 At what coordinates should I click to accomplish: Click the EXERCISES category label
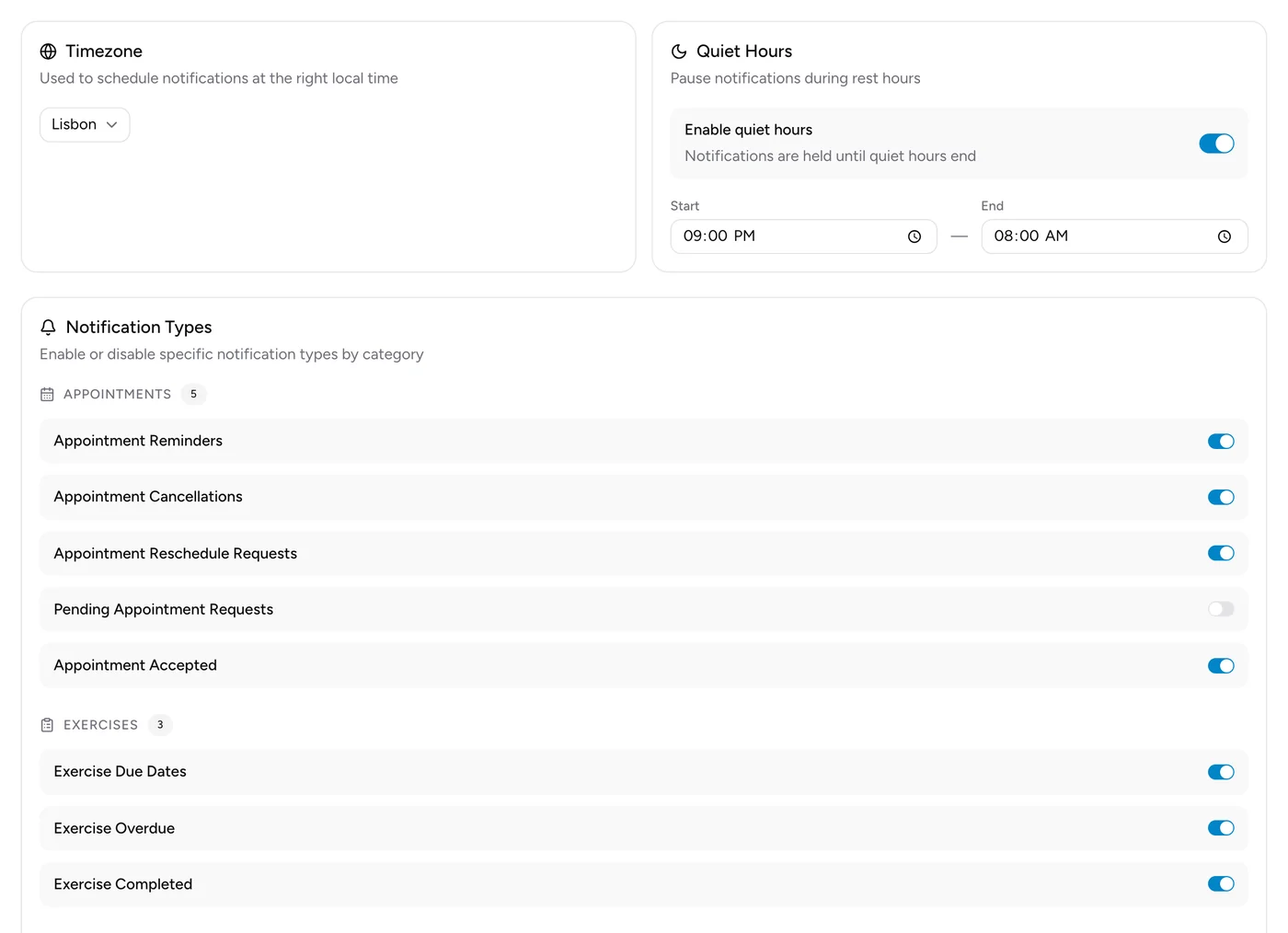100,725
